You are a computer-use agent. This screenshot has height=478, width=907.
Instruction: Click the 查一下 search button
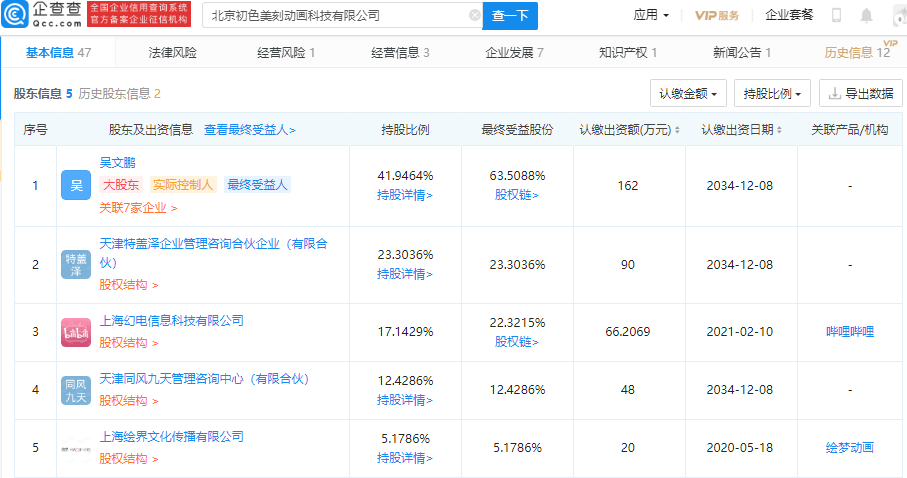(510, 16)
